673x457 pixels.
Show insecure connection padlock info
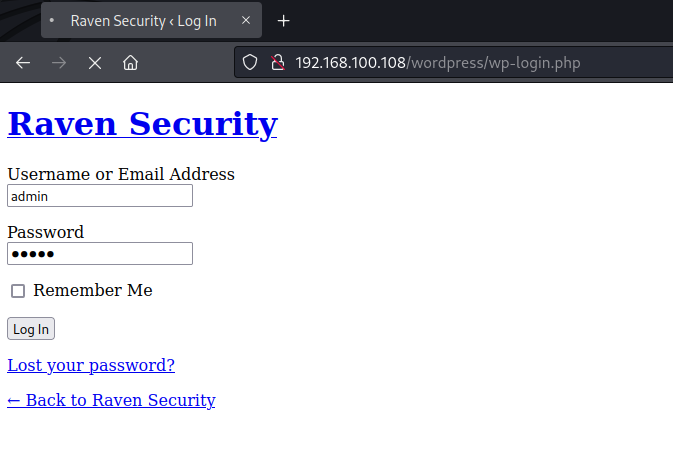pos(278,62)
